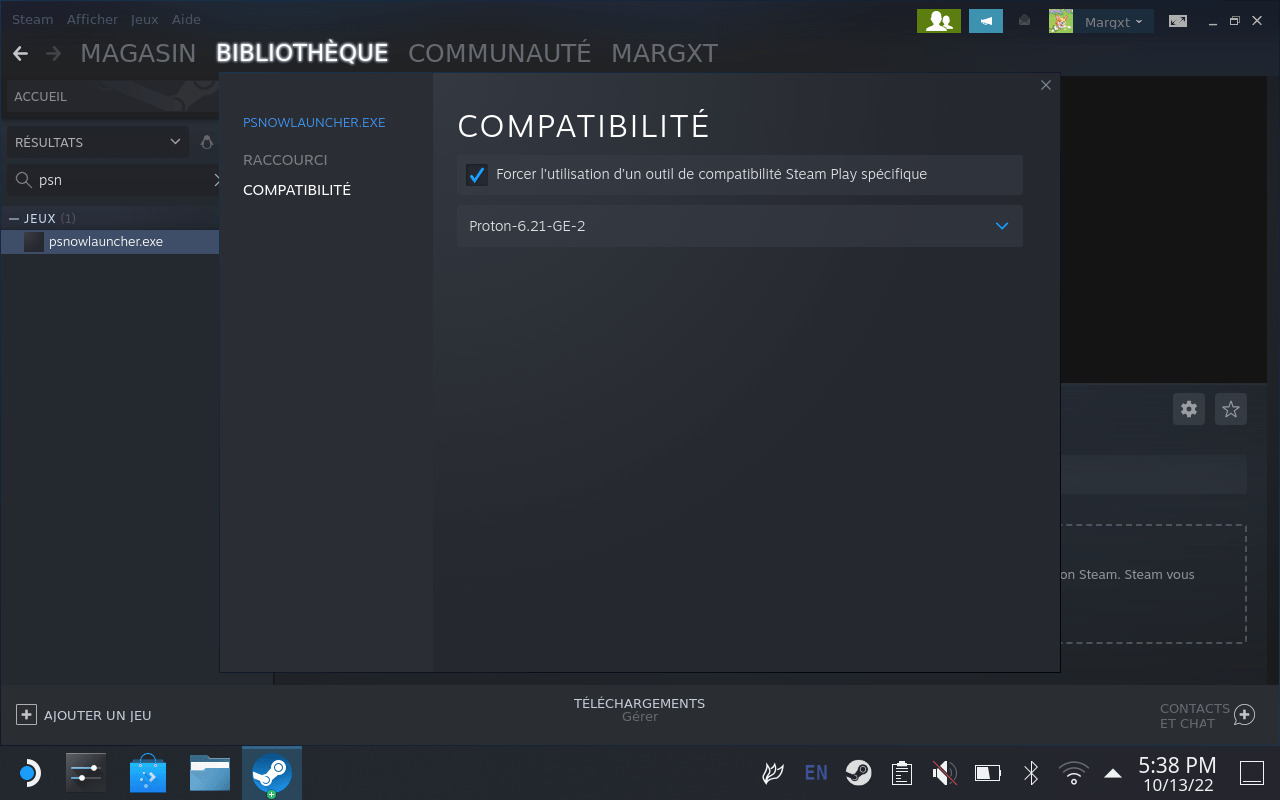Click the PSNOWLAUNCHER.EXE dialog title
Screen dimensions: 1280x800
click(314, 123)
